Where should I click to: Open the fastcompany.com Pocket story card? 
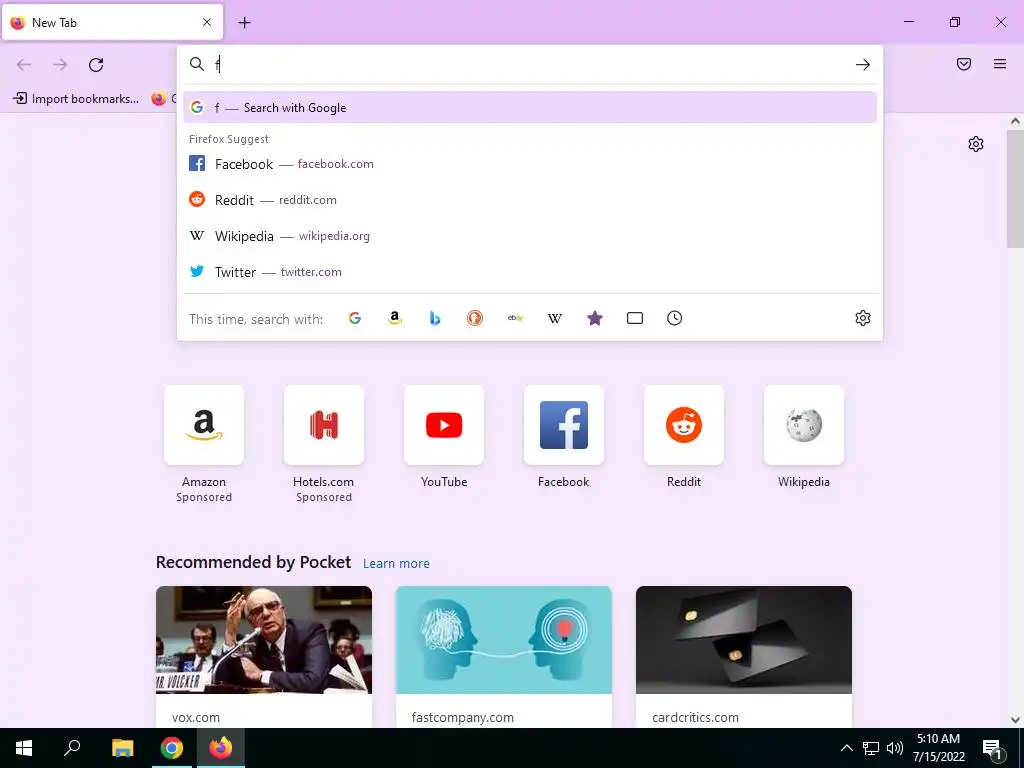click(x=504, y=656)
